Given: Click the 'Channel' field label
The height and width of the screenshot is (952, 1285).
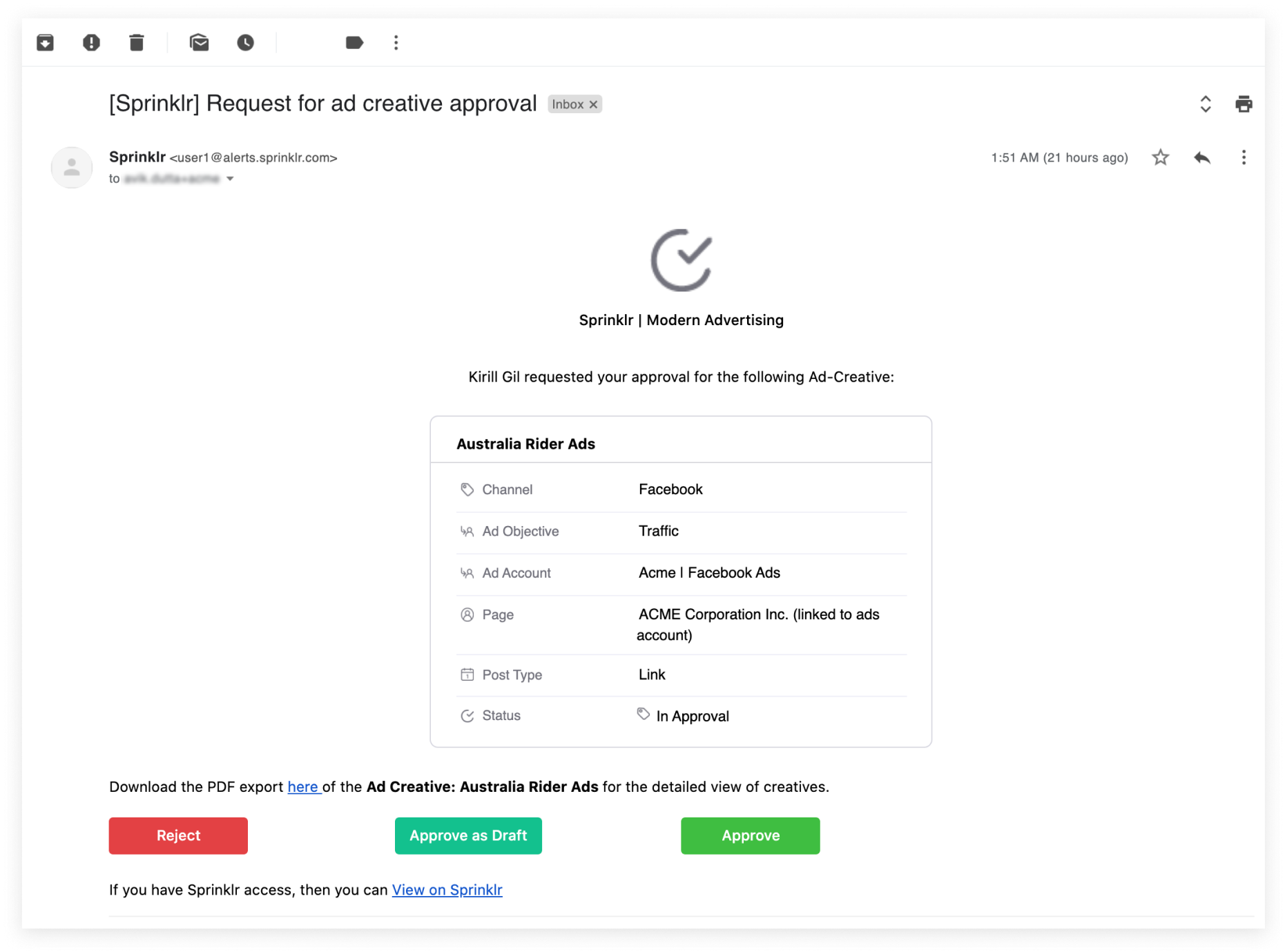Looking at the screenshot, I should pyautogui.click(x=508, y=489).
